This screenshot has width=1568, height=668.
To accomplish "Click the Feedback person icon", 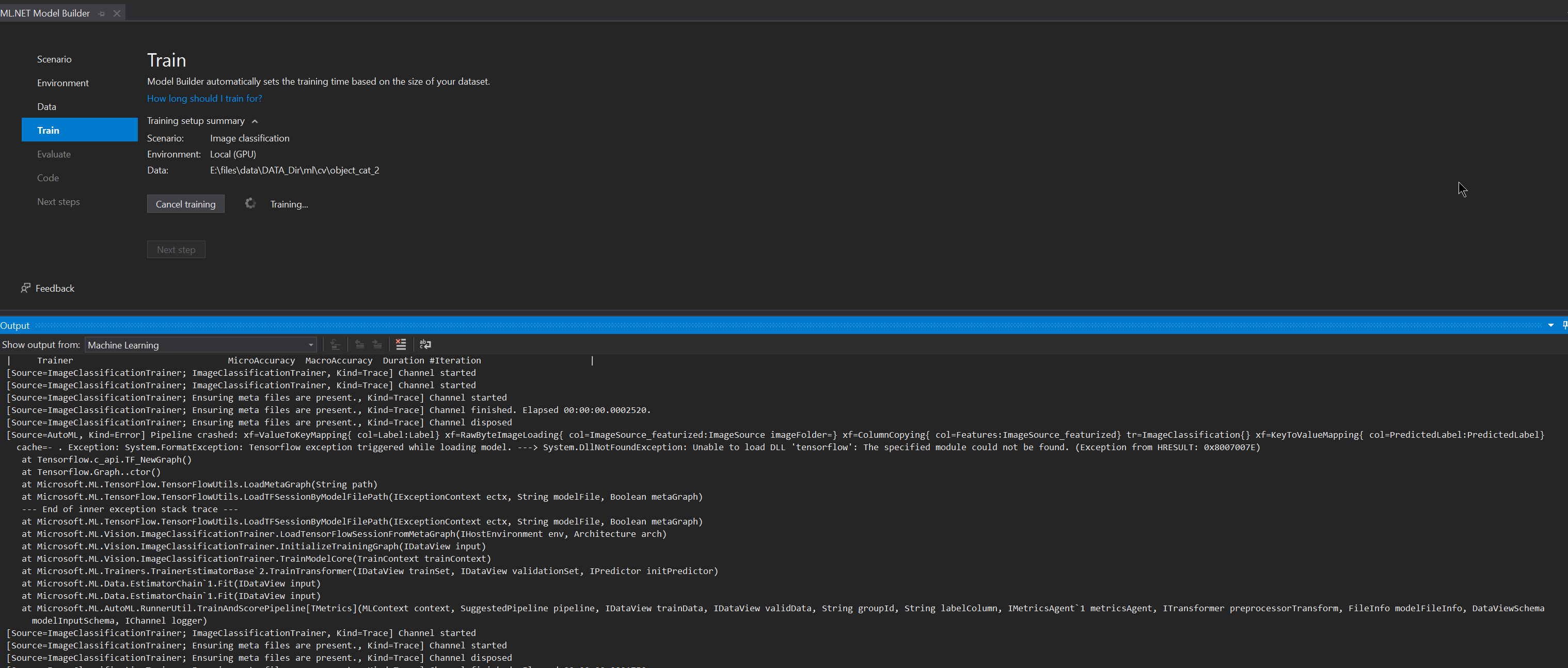I will click(x=26, y=288).
